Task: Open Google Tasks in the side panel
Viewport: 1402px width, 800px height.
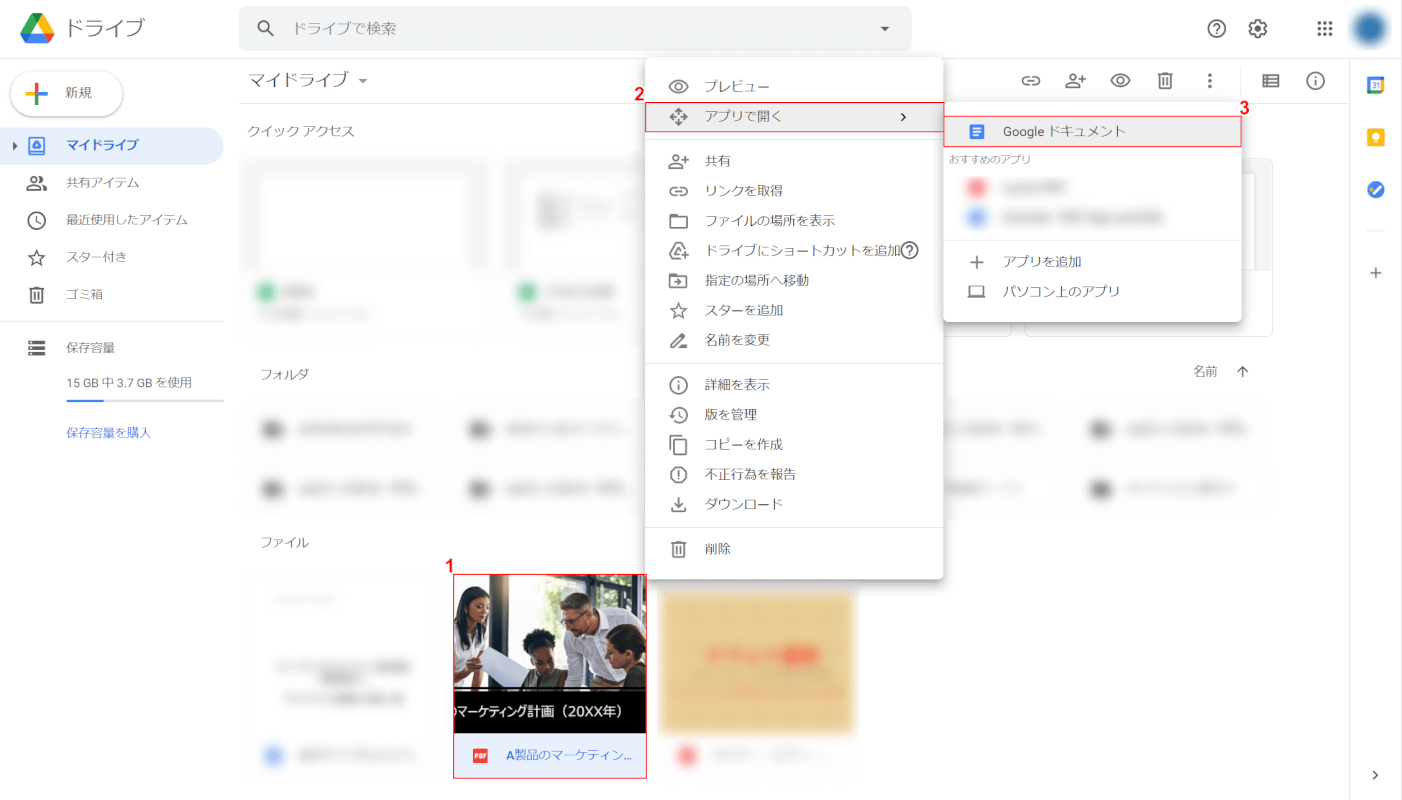Action: (x=1375, y=189)
